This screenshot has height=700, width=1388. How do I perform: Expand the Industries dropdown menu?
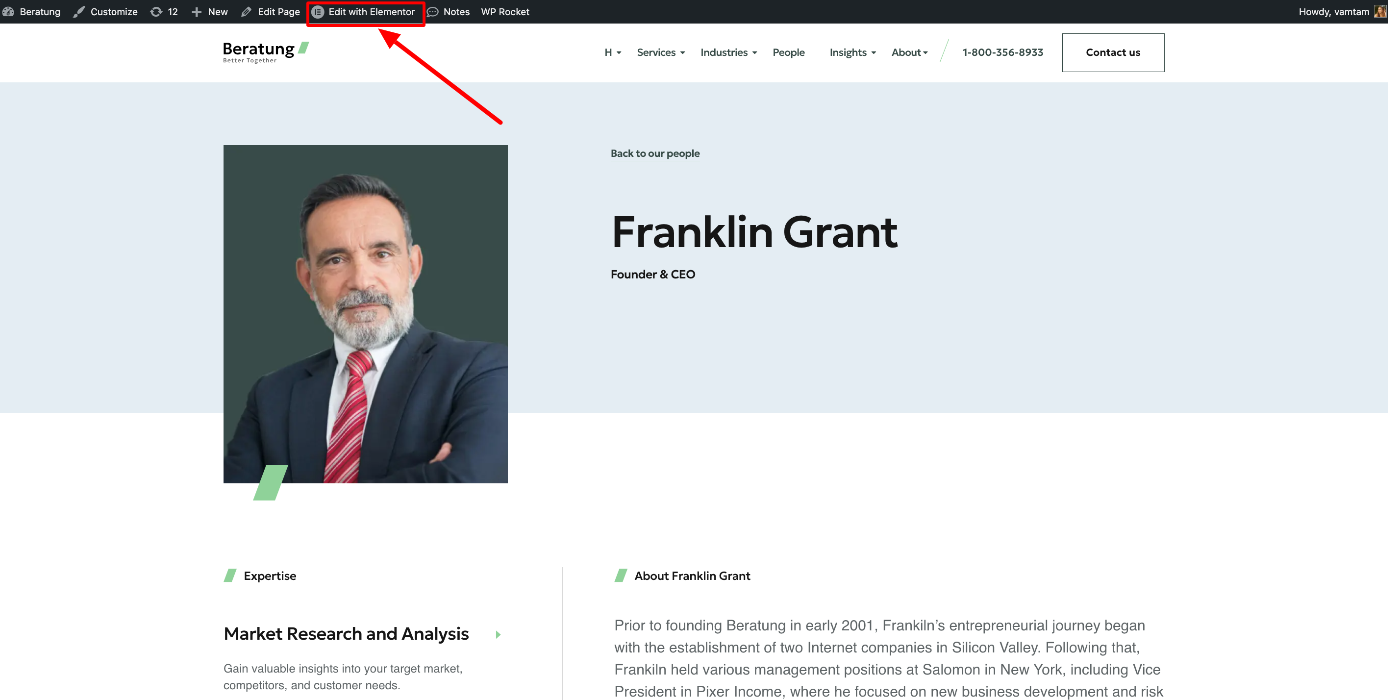coord(729,53)
